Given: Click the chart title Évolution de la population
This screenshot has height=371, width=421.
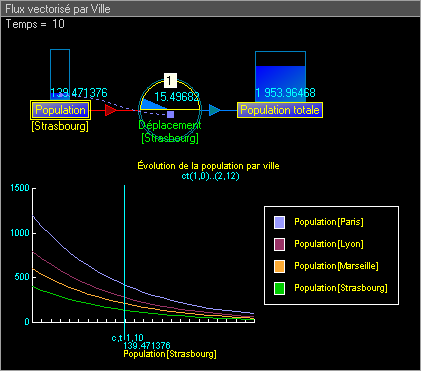Looking at the screenshot, I should coord(208,166).
